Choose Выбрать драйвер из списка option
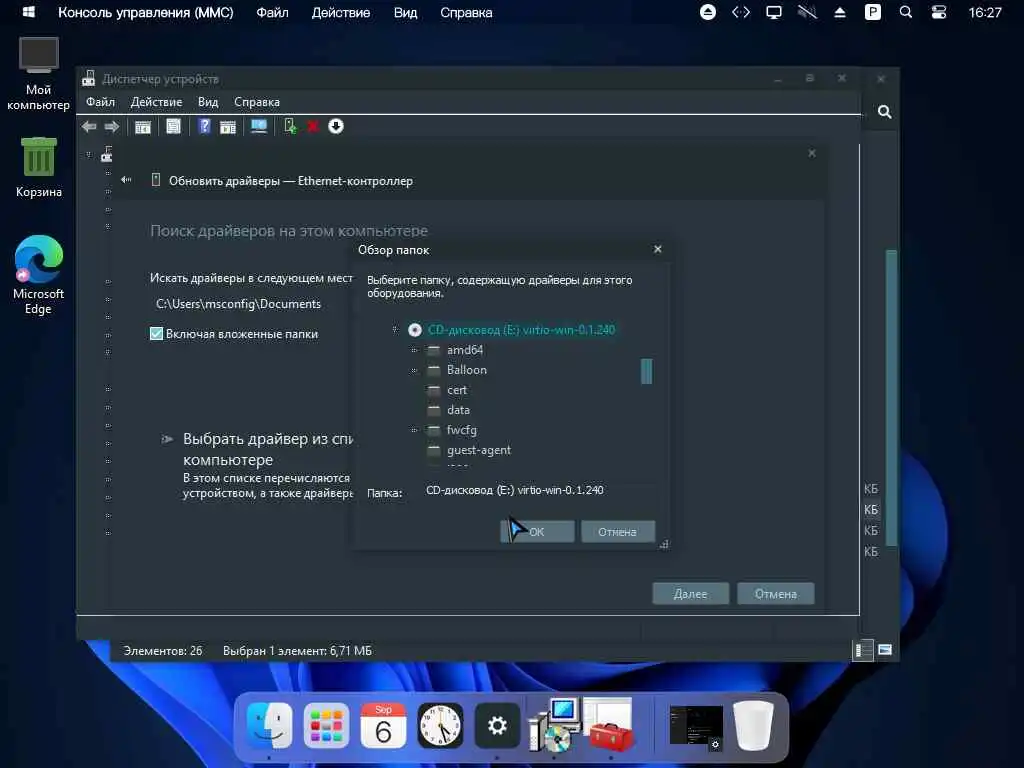The width and height of the screenshot is (1024, 768). coord(258,464)
